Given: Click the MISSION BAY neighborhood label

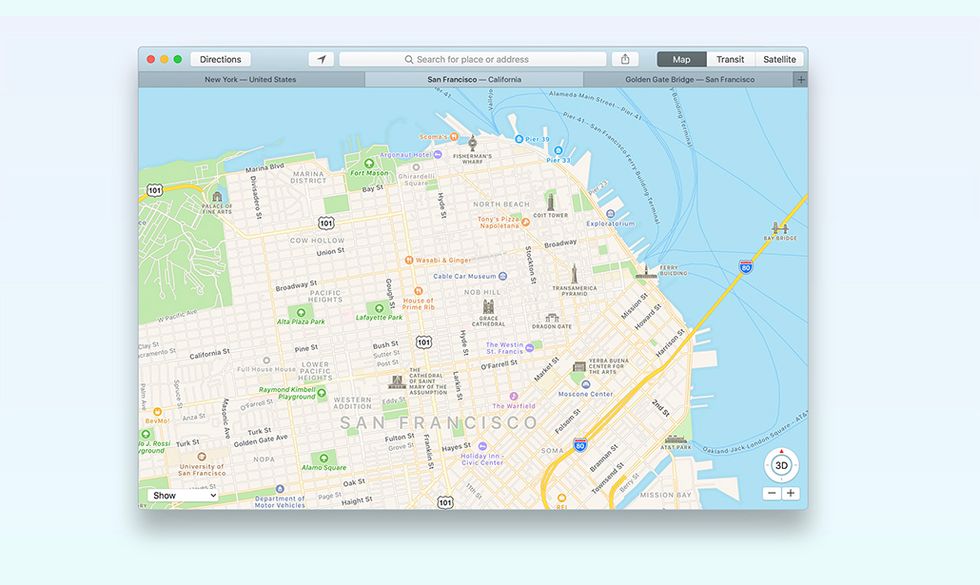Looking at the screenshot, I should pyautogui.click(x=666, y=494).
